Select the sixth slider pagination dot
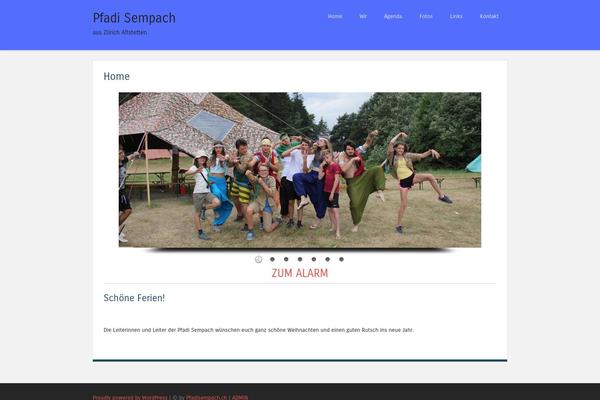600x400 pixels. coord(328,260)
